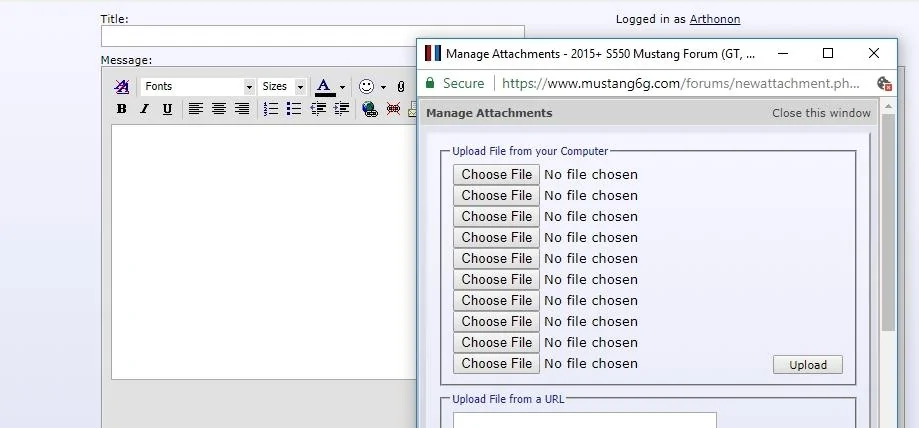Click the third Choose File button
Viewport: 919px width, 428px height.
tap(496, 217)
